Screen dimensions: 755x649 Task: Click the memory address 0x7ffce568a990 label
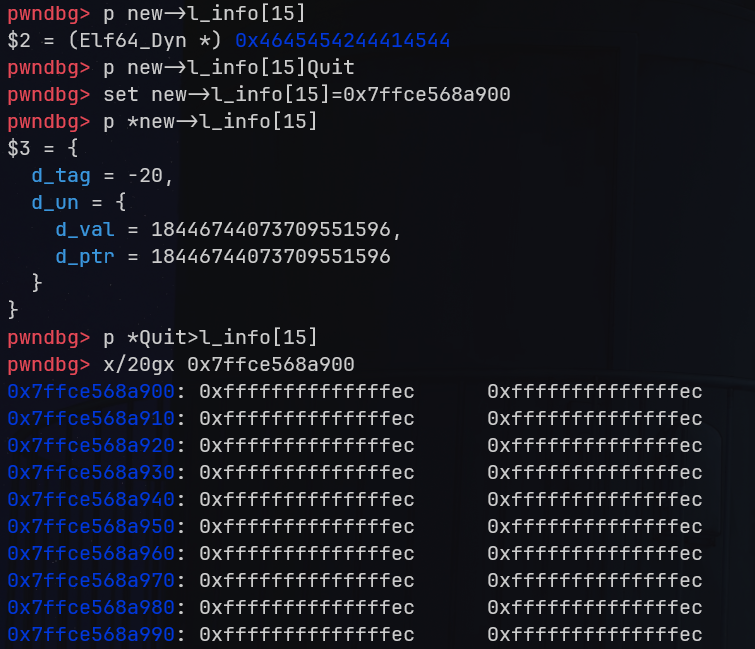tap(91, 634)
